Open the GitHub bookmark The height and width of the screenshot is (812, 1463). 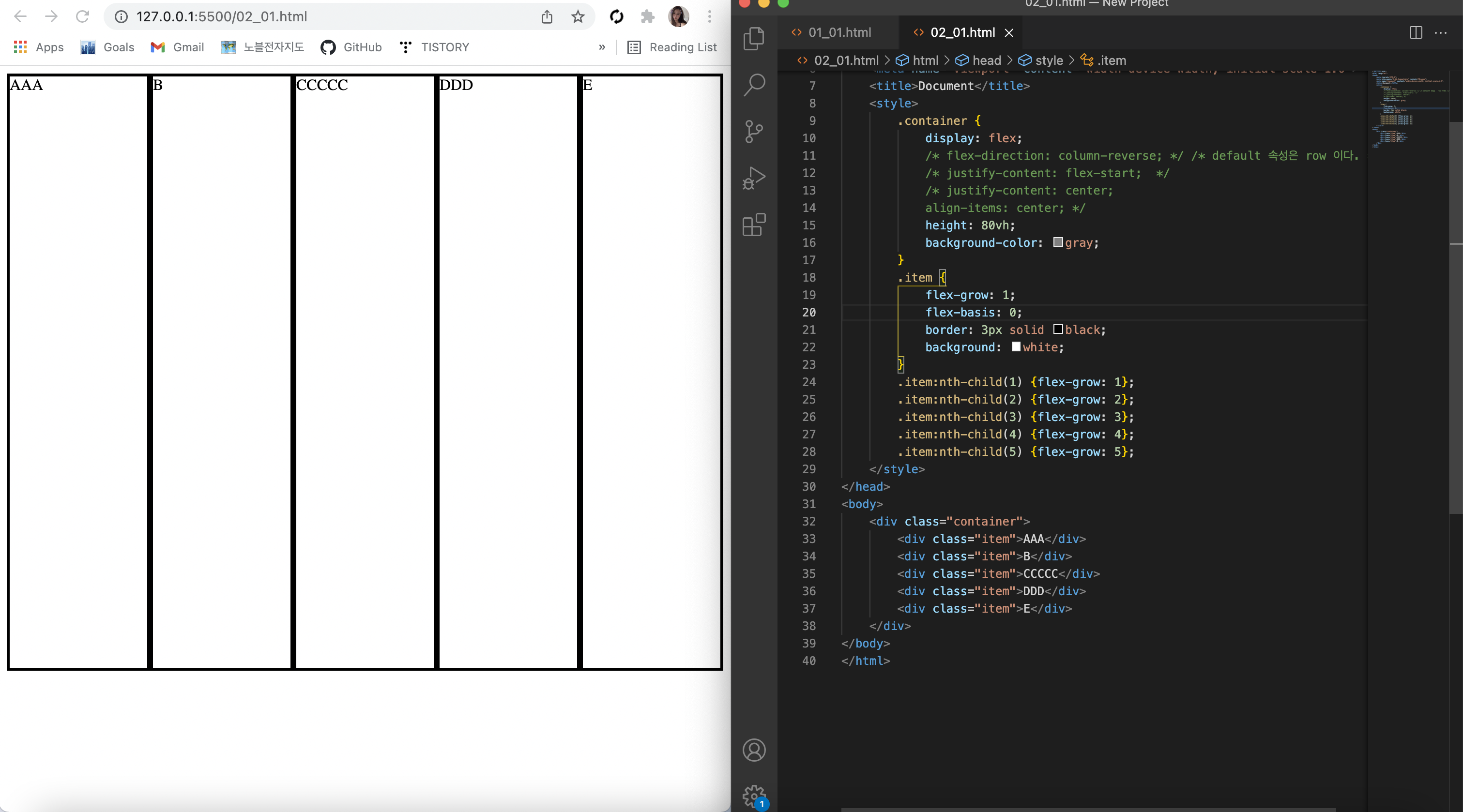pyautogui.click(x=351, y=47)
